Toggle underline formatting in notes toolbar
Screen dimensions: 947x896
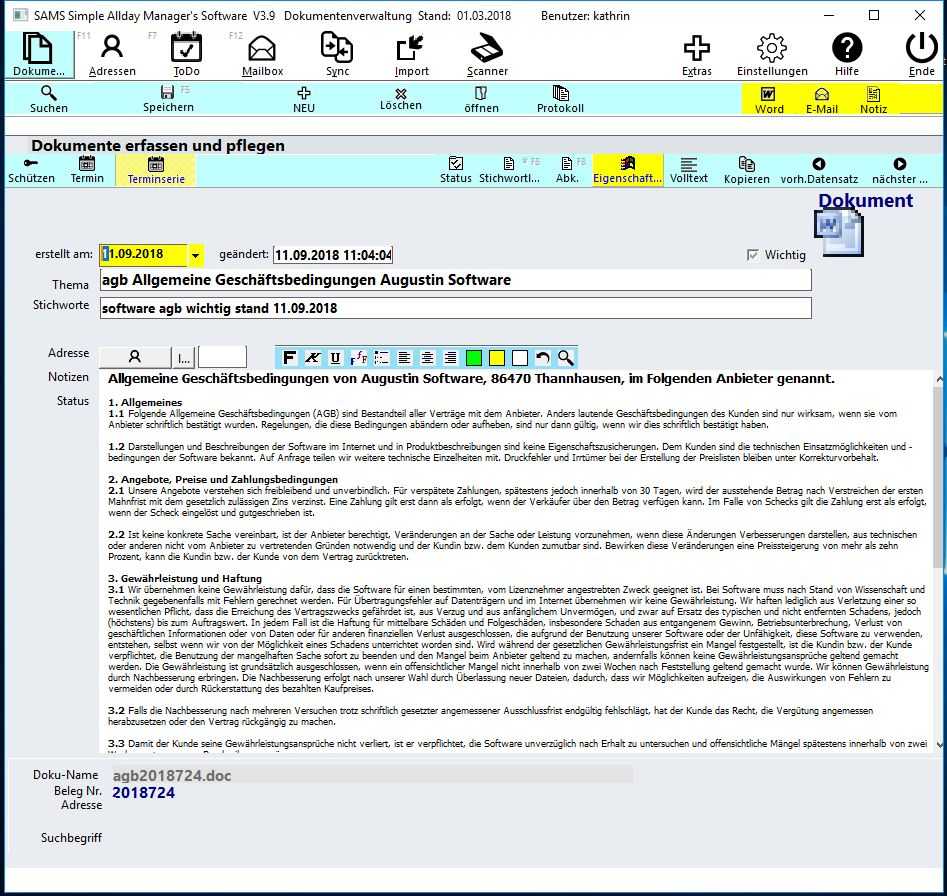click(336, 358)
